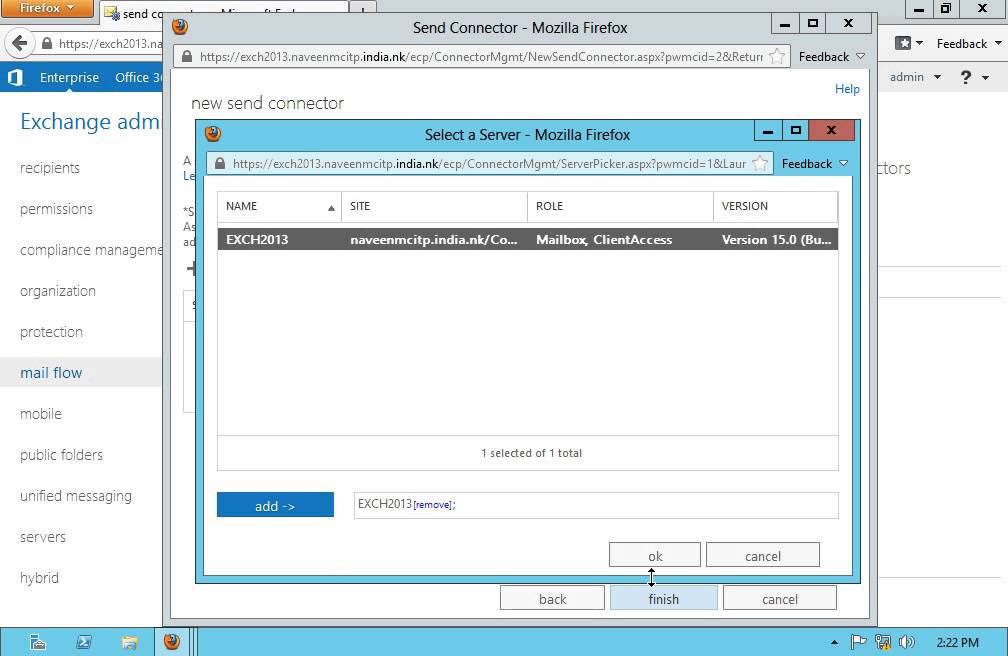Open Server Manager from the taskbar
Image resolution: width=1008 pixels, height=656 pixels.
[38, 642]
